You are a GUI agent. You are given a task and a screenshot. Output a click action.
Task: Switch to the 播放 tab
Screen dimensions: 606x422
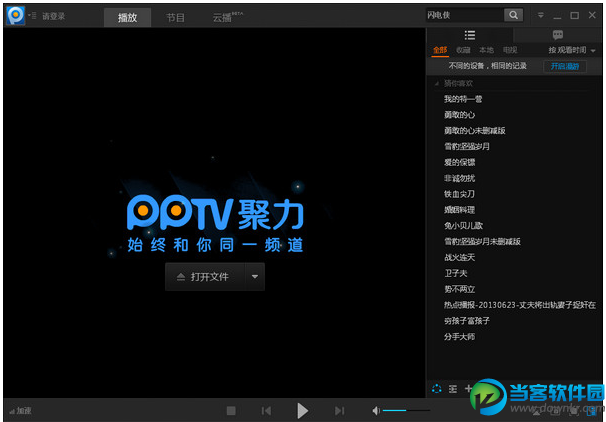pyautogui.click(x=128, y=17)
